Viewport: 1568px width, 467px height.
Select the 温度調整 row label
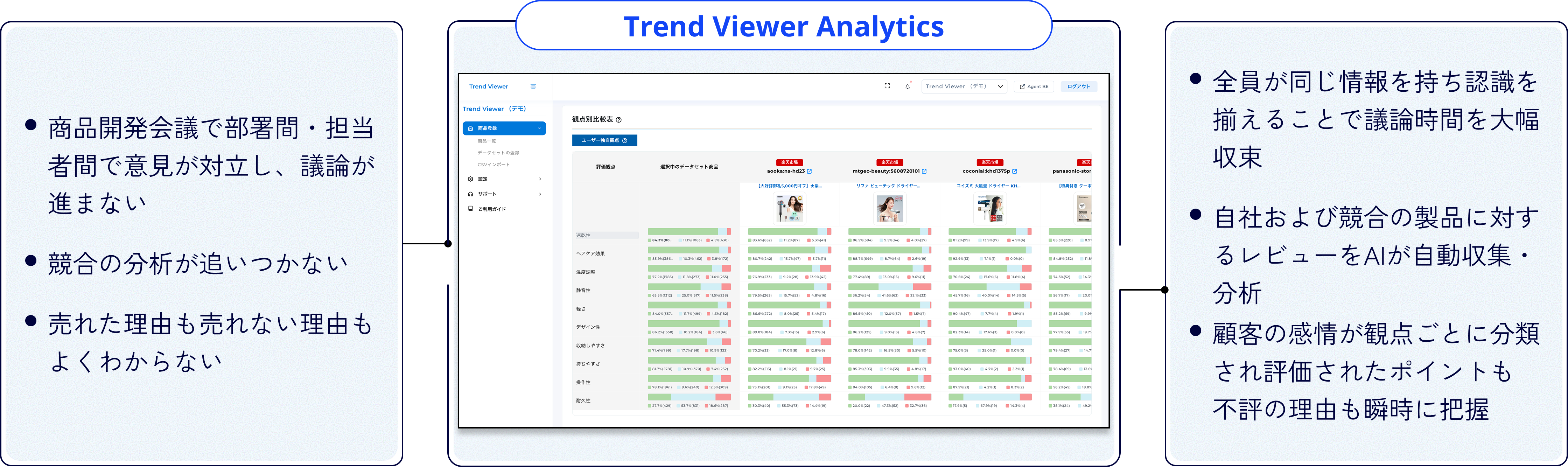click(586, 272)
